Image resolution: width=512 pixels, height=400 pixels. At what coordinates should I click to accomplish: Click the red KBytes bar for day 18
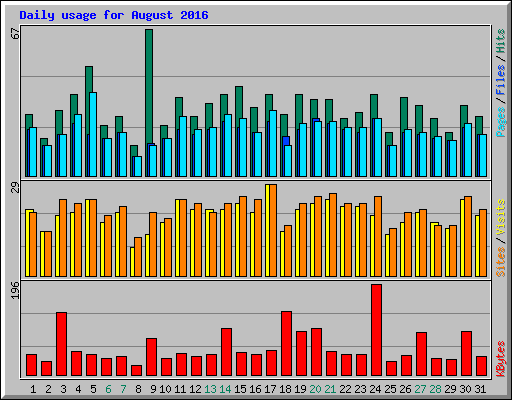click(x=286, y=344)
